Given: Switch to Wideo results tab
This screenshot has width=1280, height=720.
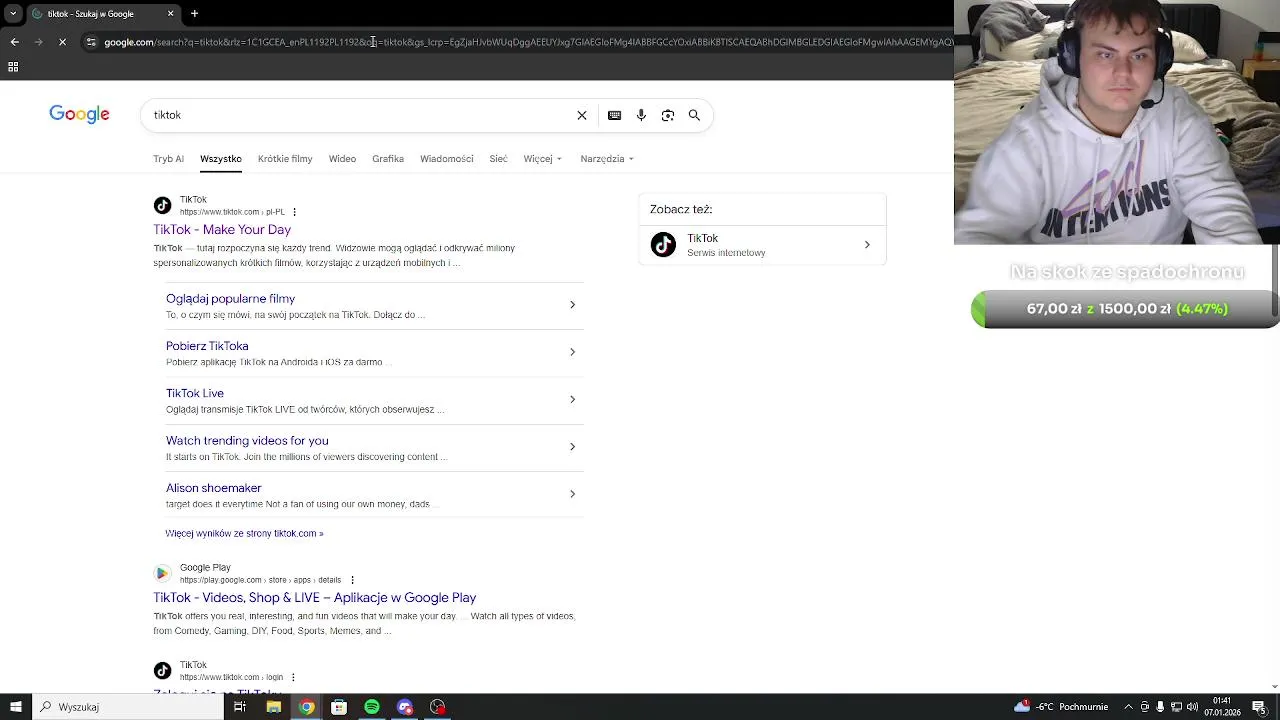Looking at the screenshot, I should [x=342, y=159].
